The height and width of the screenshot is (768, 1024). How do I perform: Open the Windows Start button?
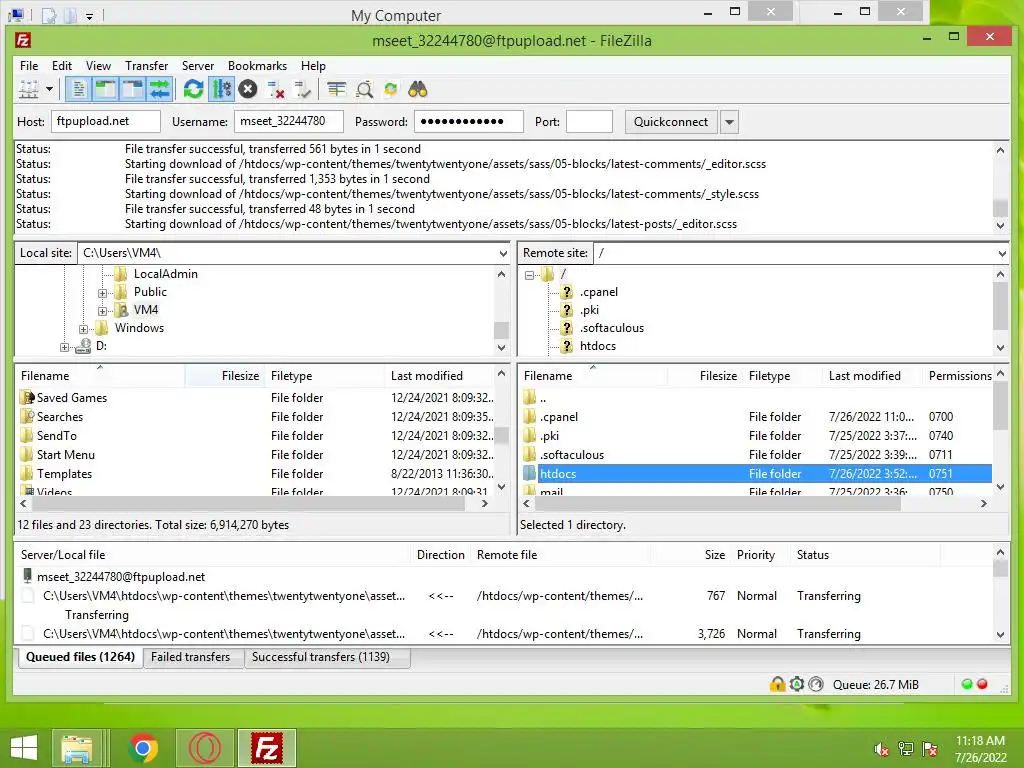click(x=24, y=748)
